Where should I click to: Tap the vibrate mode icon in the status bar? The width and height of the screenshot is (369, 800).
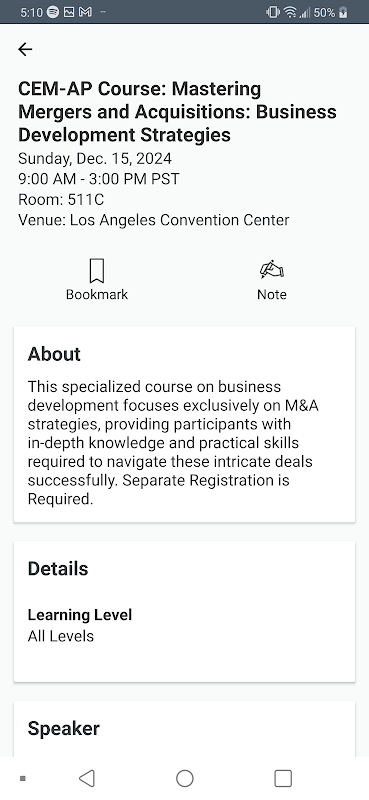(x=273, y=12)
